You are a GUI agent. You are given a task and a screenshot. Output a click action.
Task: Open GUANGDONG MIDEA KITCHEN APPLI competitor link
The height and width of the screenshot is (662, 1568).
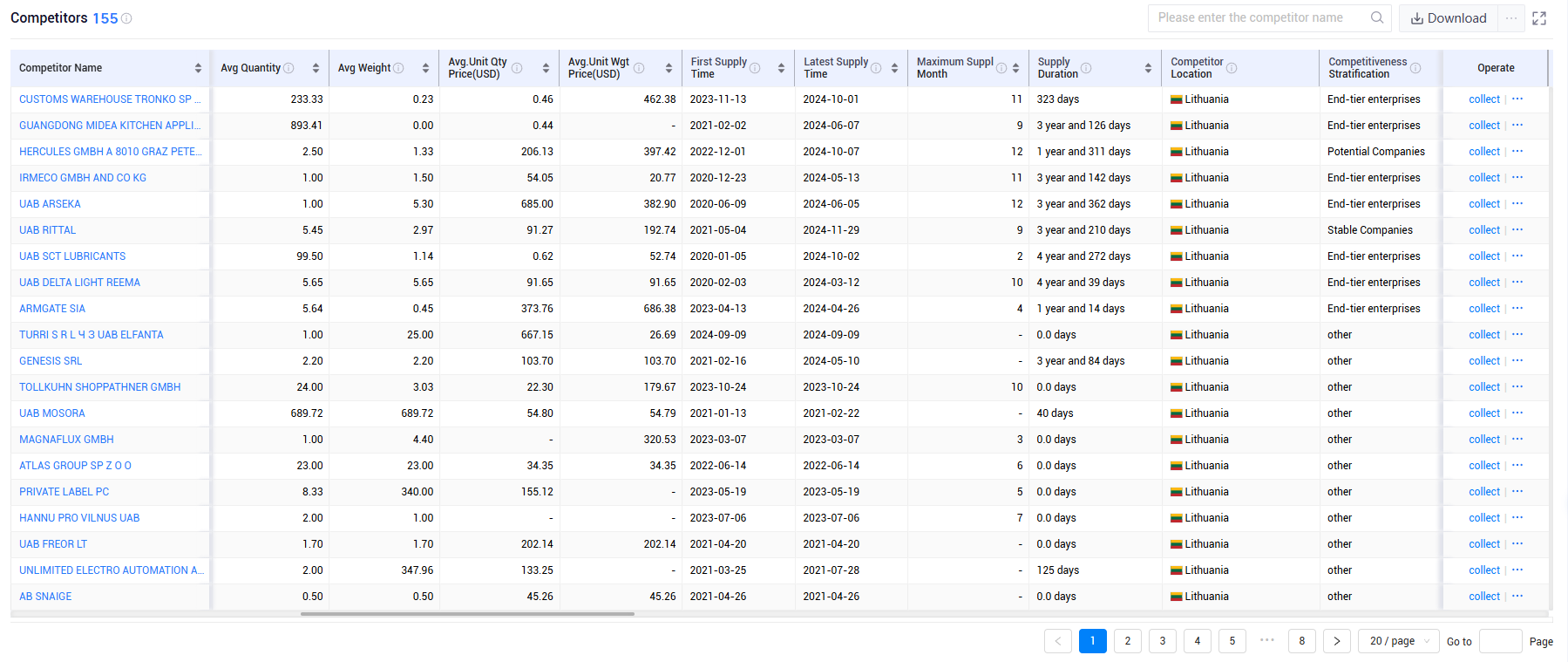click(x=110, y=126)
